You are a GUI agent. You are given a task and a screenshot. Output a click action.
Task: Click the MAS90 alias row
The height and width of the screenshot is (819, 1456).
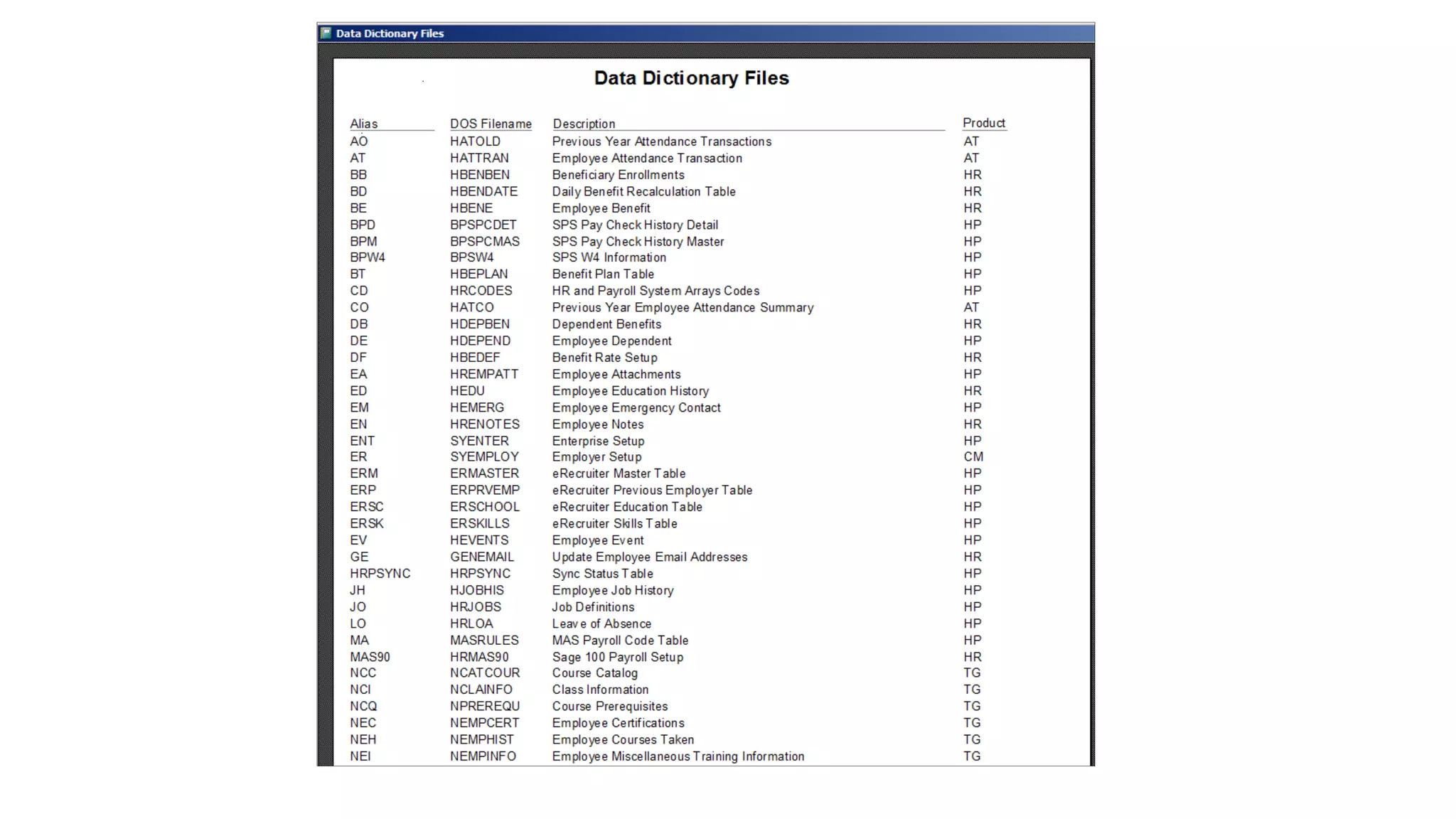coord(370,657)
